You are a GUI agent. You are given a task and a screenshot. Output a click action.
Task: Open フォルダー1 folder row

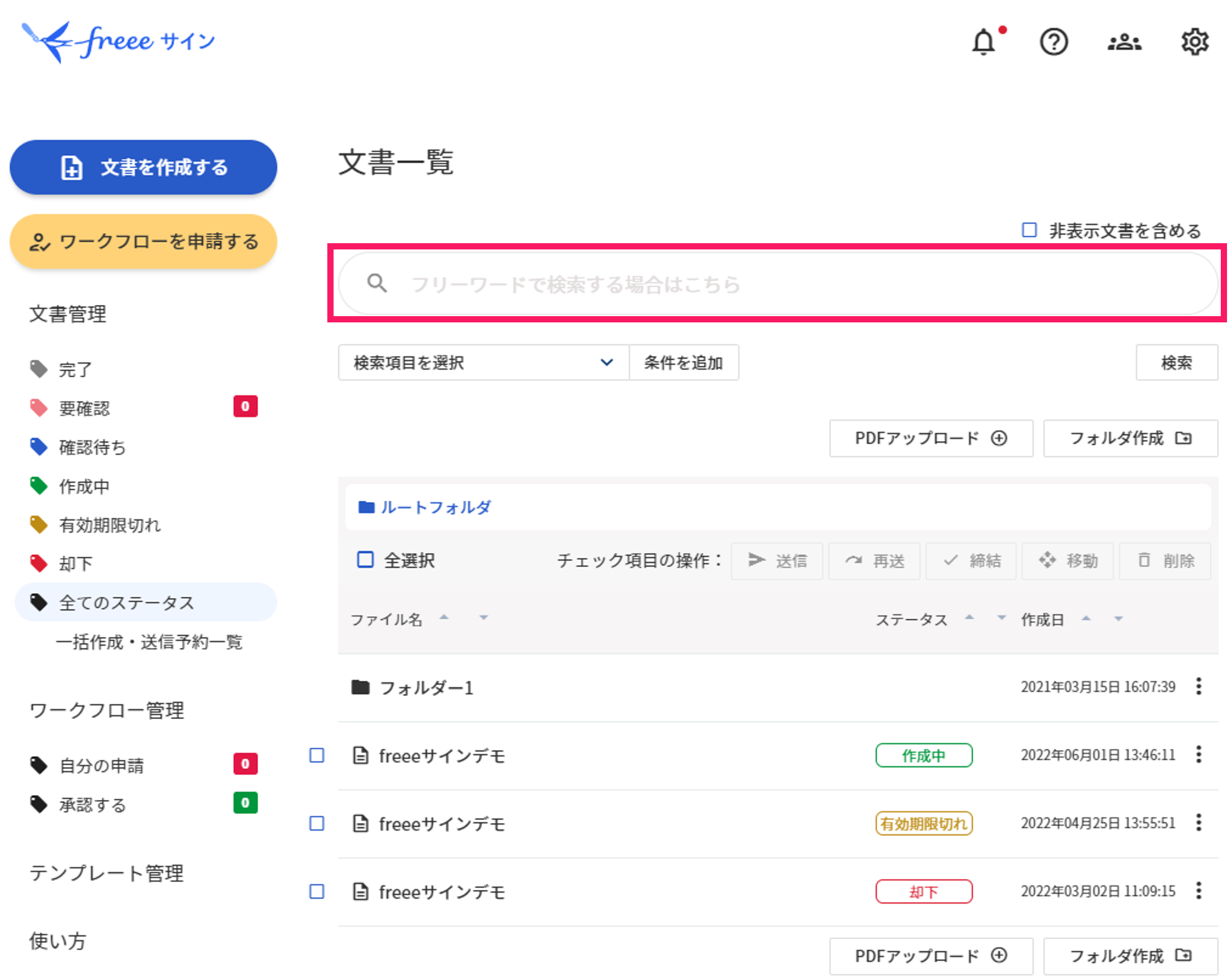tap(777, 687)
